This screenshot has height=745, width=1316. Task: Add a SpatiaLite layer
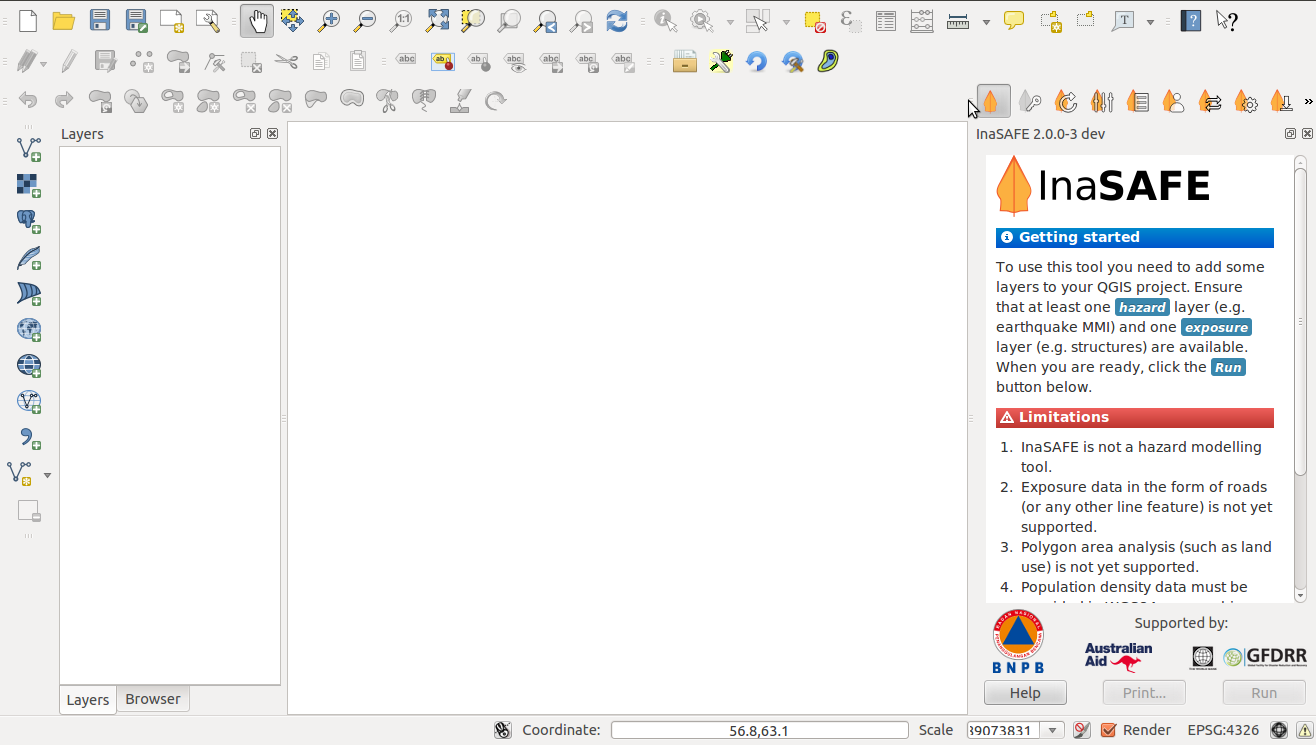pos(28,257)
